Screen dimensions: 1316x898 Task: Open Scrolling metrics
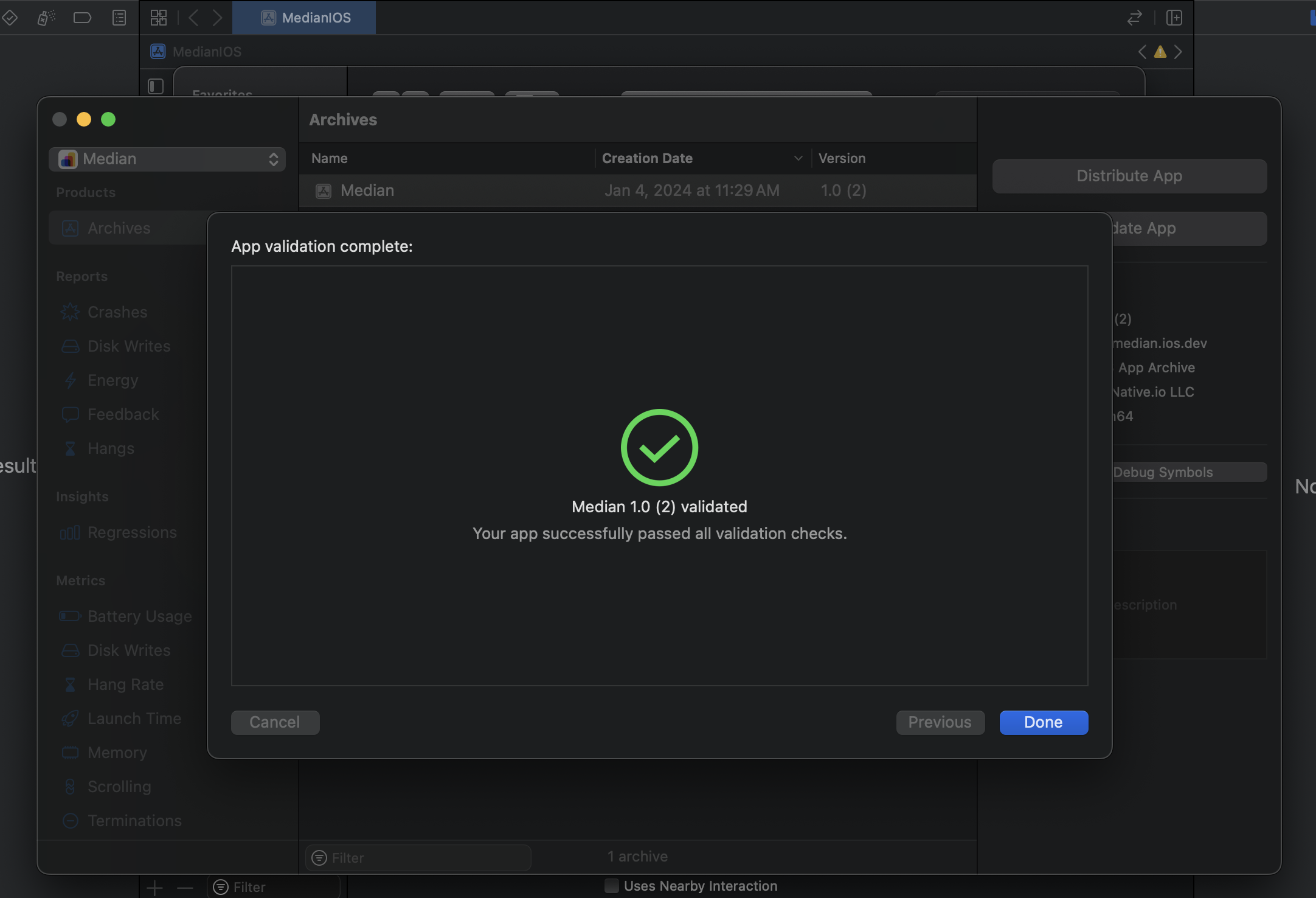point(119,787)
